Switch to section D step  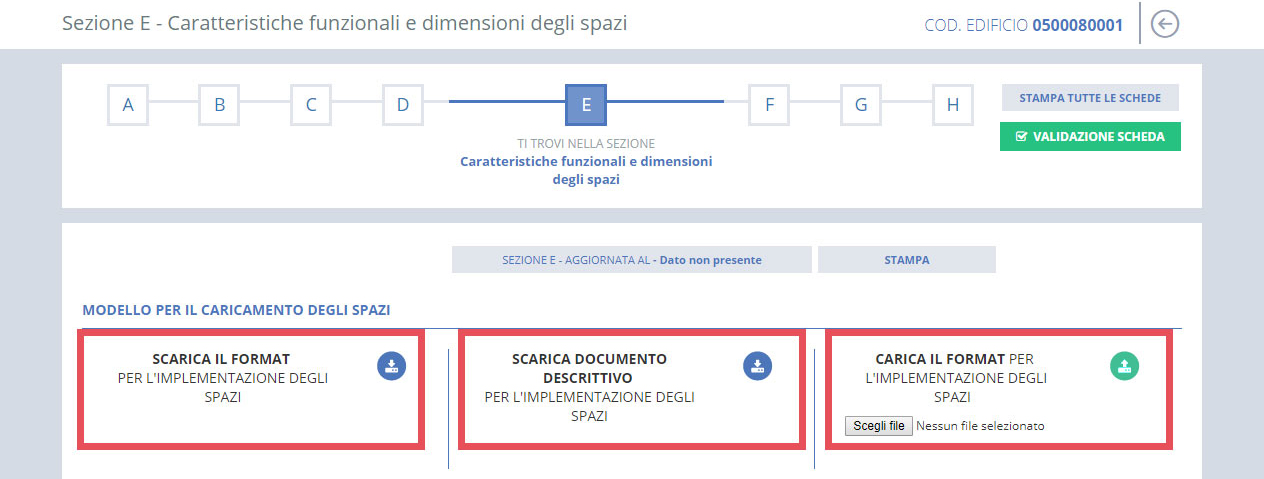(x=402, y=105)
